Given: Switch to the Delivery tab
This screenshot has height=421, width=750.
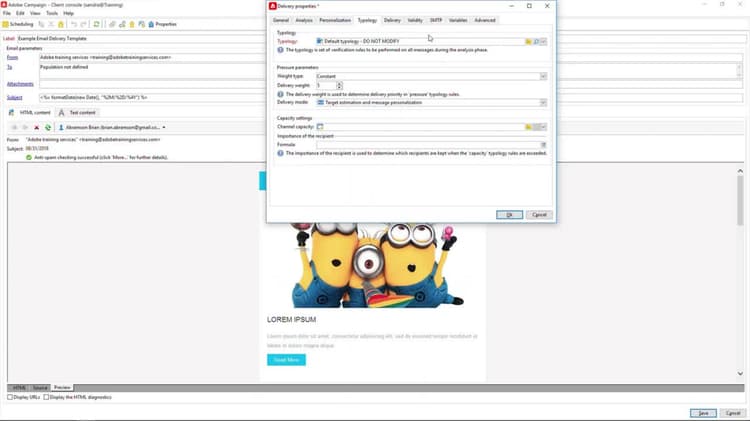Looking at the screenshot, I should pyautogui.click(x=392, y=20).
